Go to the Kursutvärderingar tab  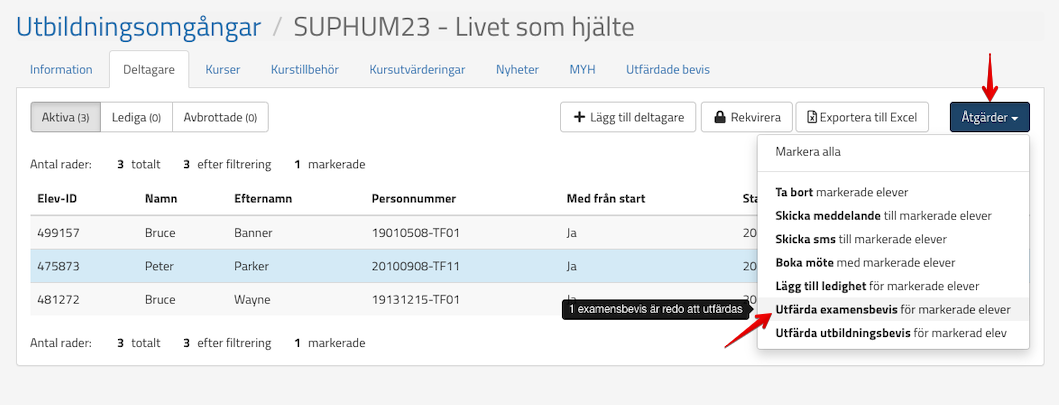click(x=416, y=70)
